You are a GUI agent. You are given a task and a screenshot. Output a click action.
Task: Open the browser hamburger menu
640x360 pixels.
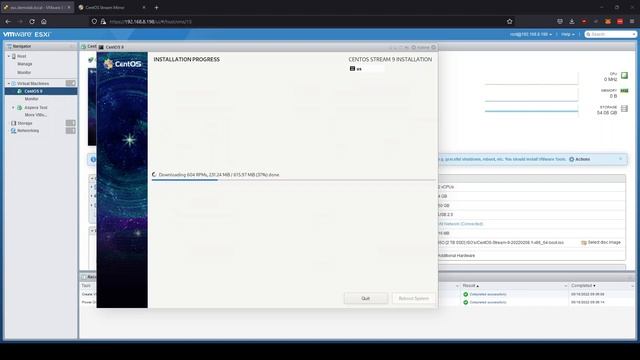pos(632,21)
